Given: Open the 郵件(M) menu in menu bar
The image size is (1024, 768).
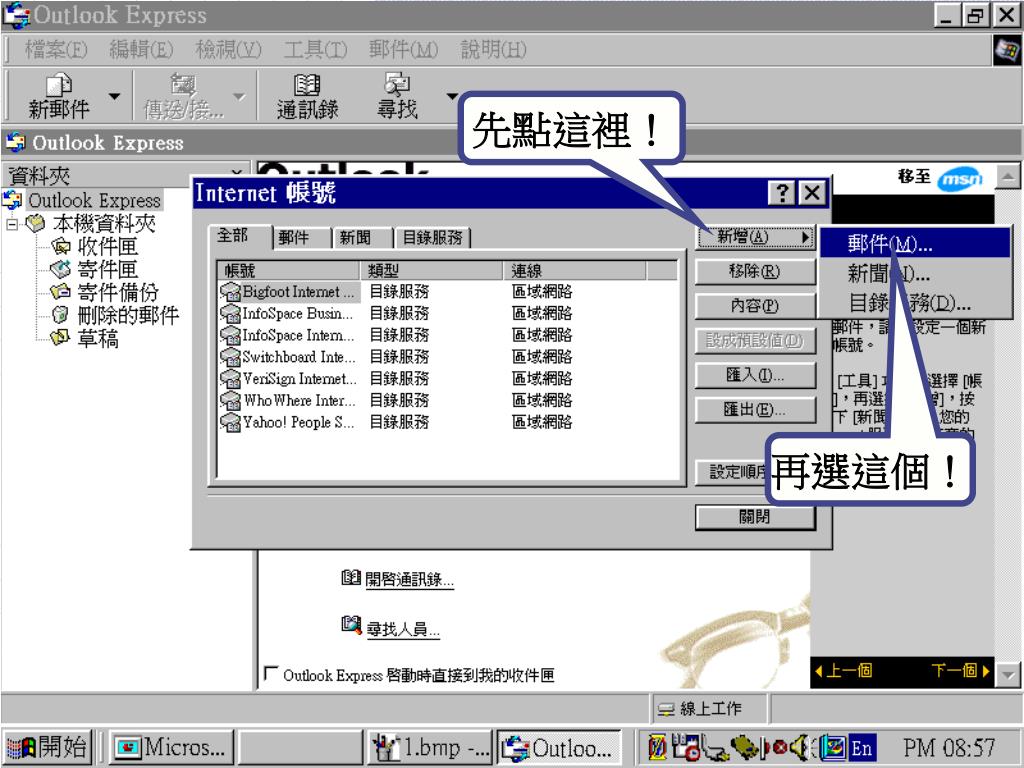Looking at the screenshot, I should coord(403,50).
